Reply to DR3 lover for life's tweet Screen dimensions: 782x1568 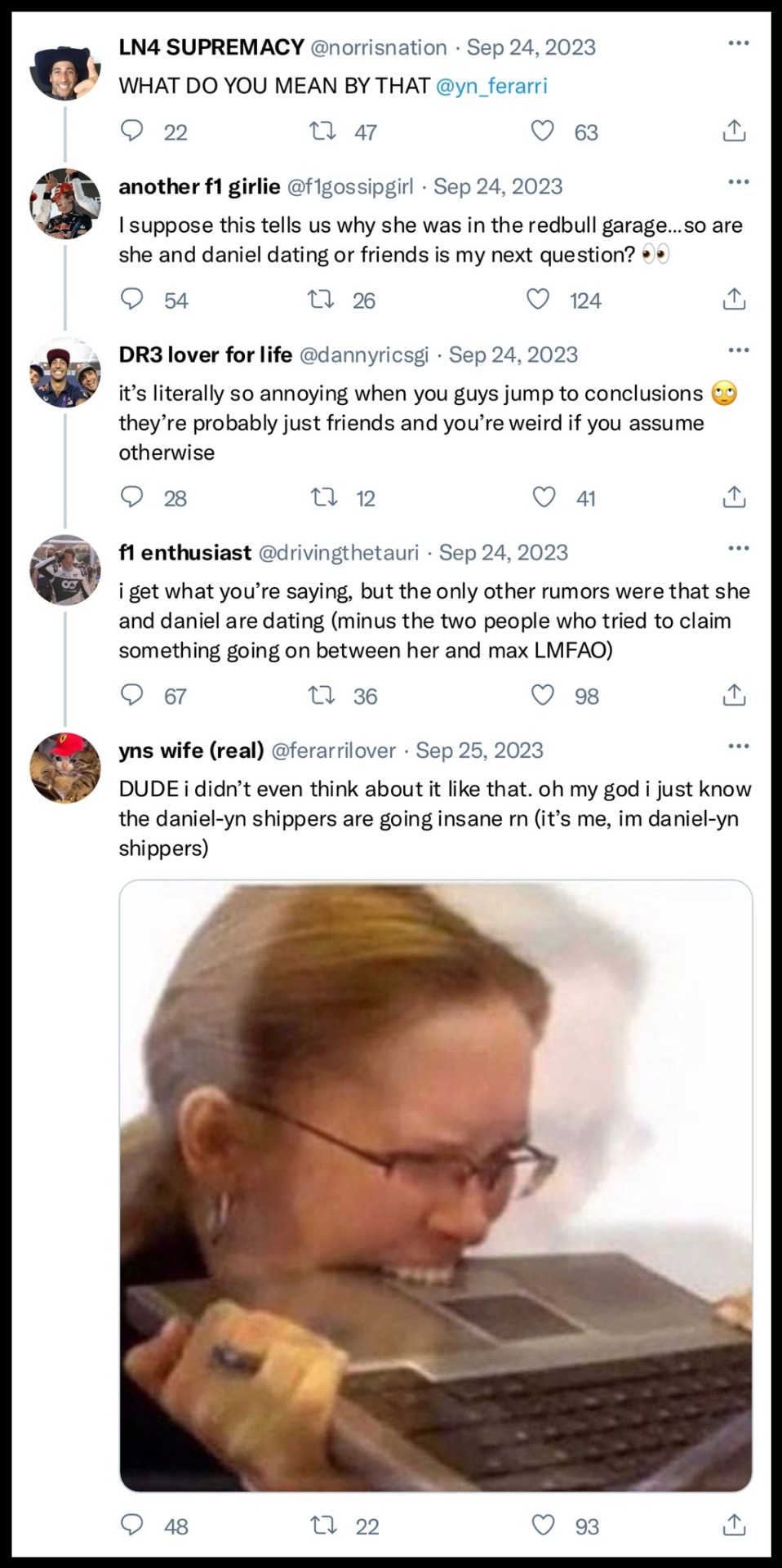pos(132,497)
